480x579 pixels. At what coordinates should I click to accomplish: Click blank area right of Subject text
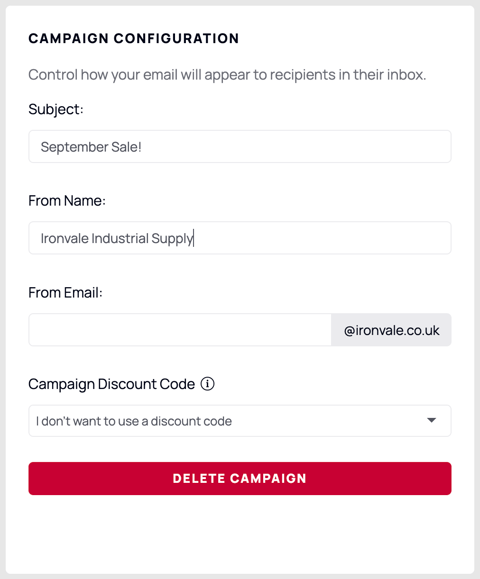295,147
